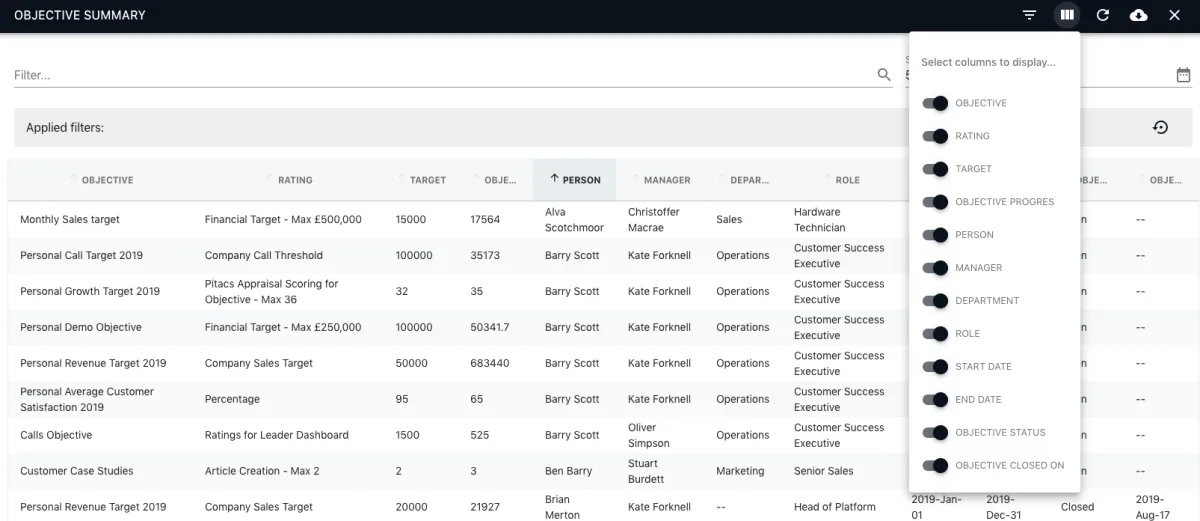
Task: Select 'Calls Objective' cell
Action: click(56, 435)
